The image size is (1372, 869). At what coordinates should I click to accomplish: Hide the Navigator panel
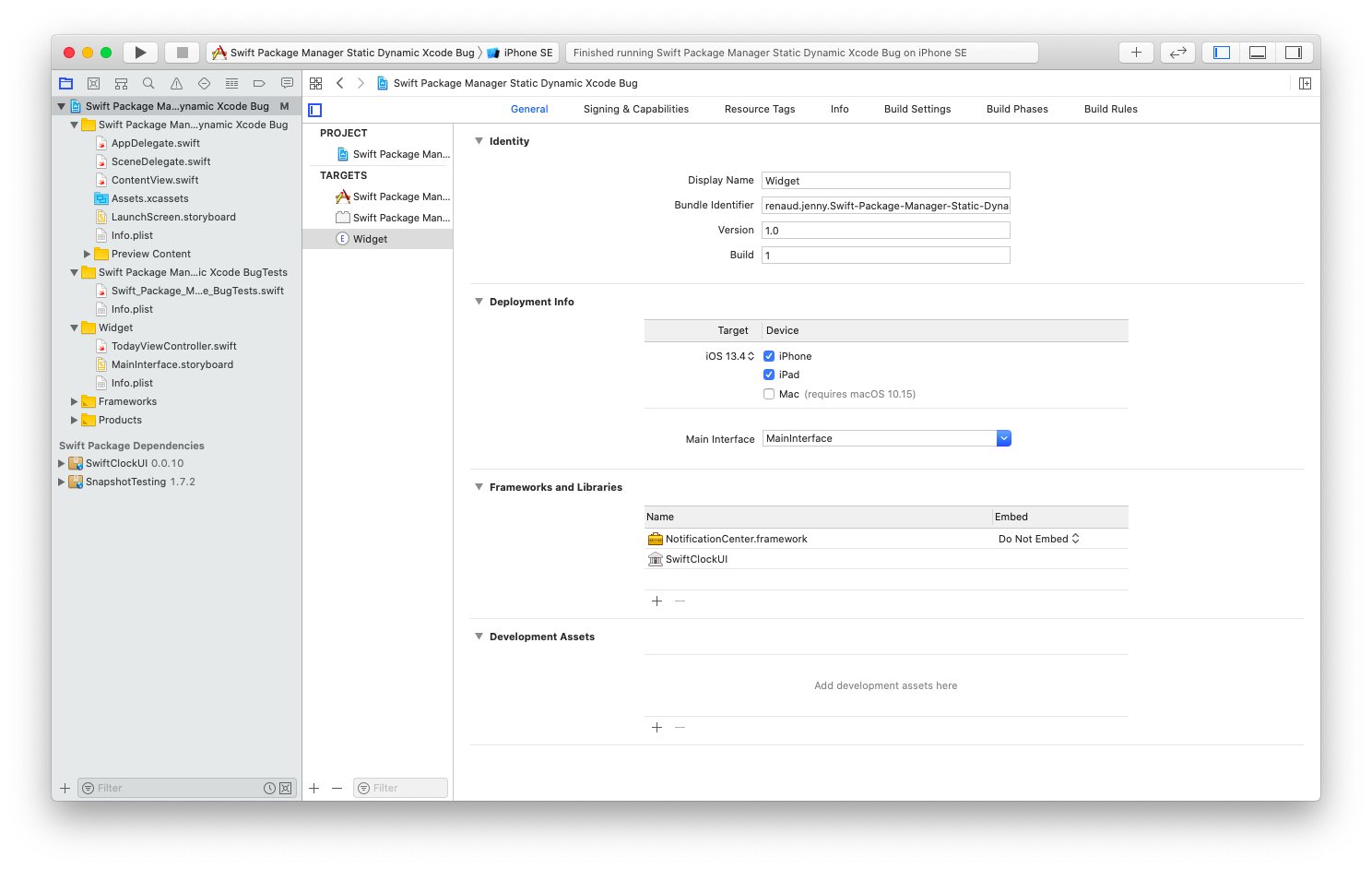pyautogui.click(x=1222, y=53)
